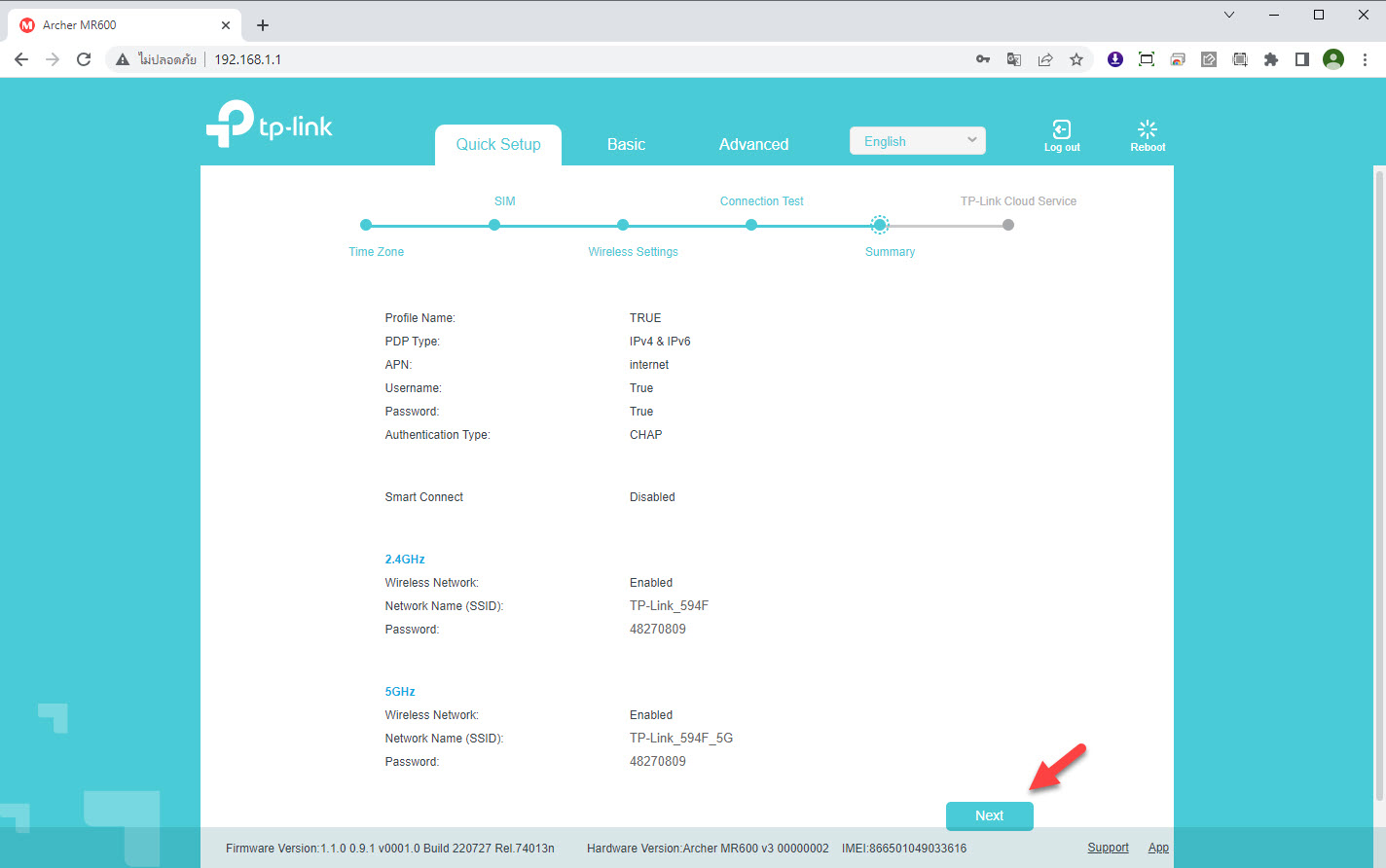Open the Extensions puzzle icon
The width and height of the screenshot is (1386, 868).
coord(1271,59)
